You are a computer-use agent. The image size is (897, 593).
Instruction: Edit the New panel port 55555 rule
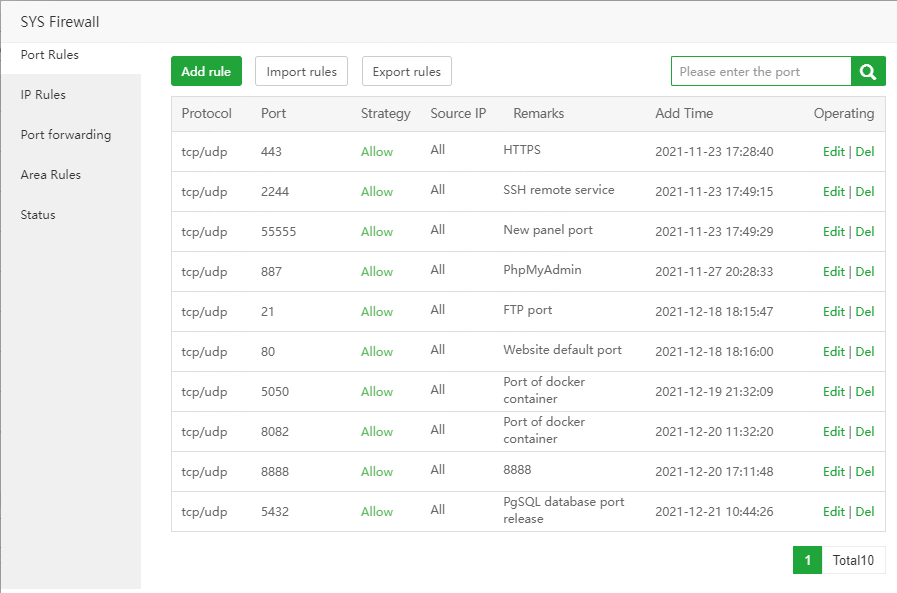click(x=833, y=232)
